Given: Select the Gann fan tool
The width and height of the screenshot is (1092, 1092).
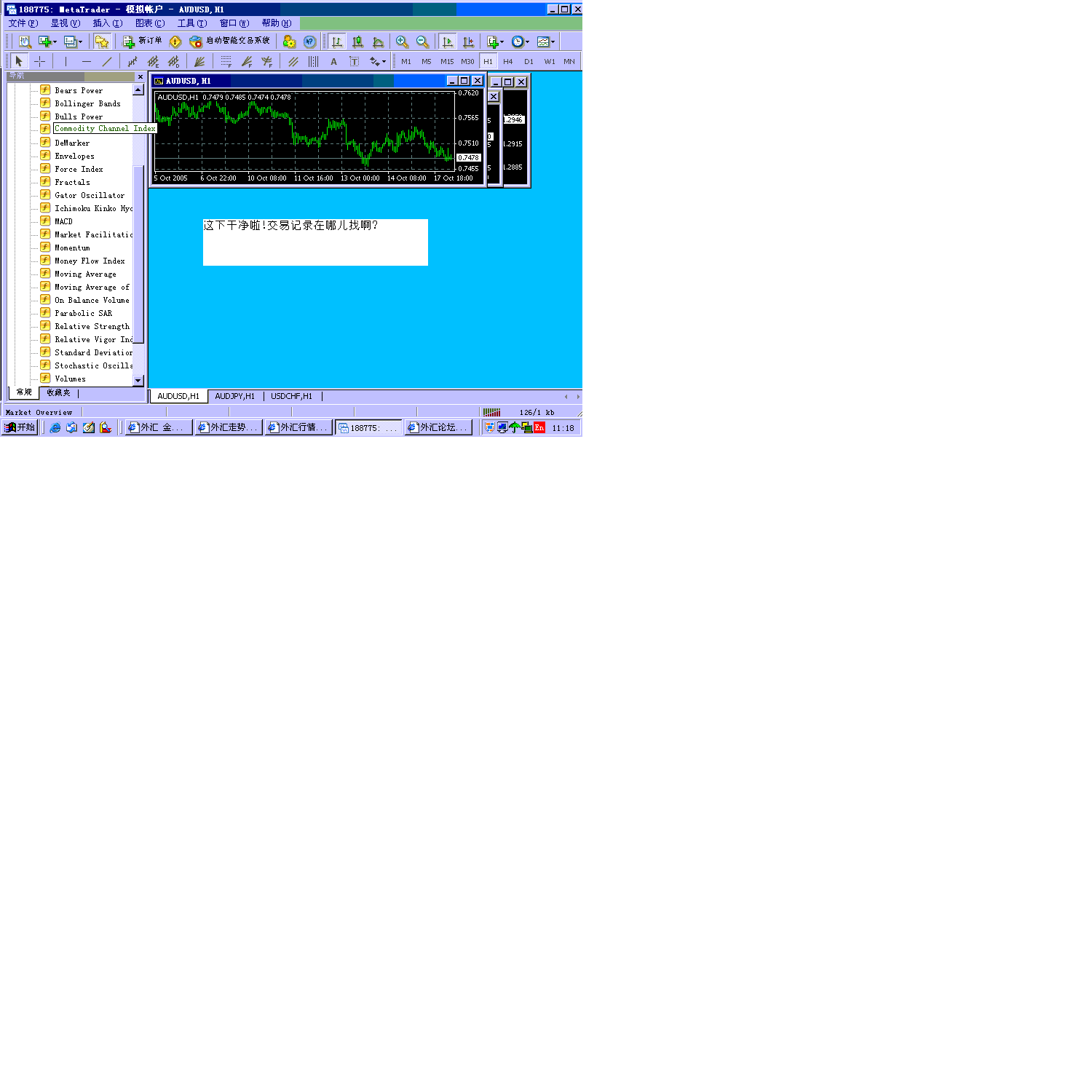Looking at the screenshot, I should pyautogui.click(x=199, y=61).
